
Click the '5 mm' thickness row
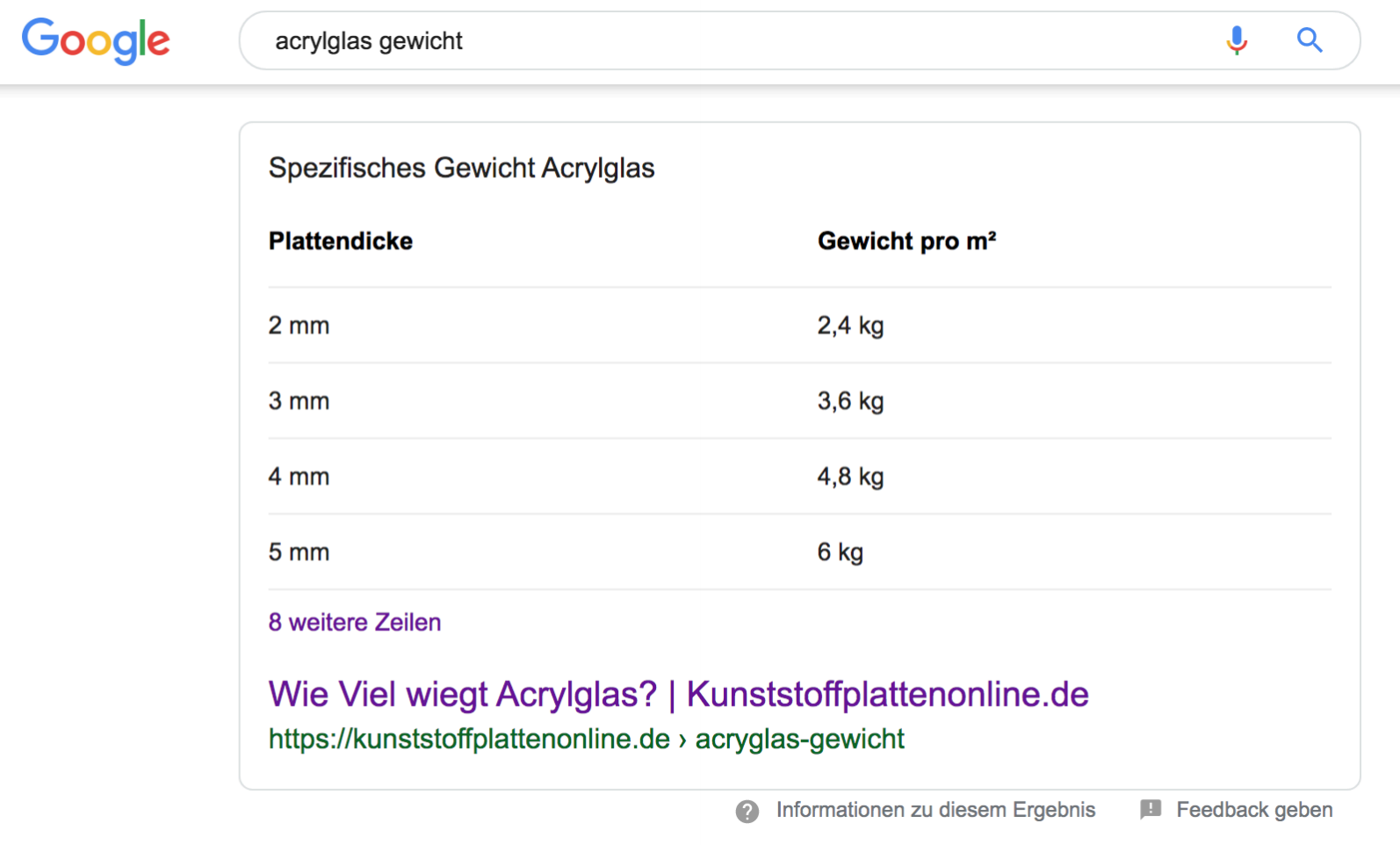(x=299, y=552)
